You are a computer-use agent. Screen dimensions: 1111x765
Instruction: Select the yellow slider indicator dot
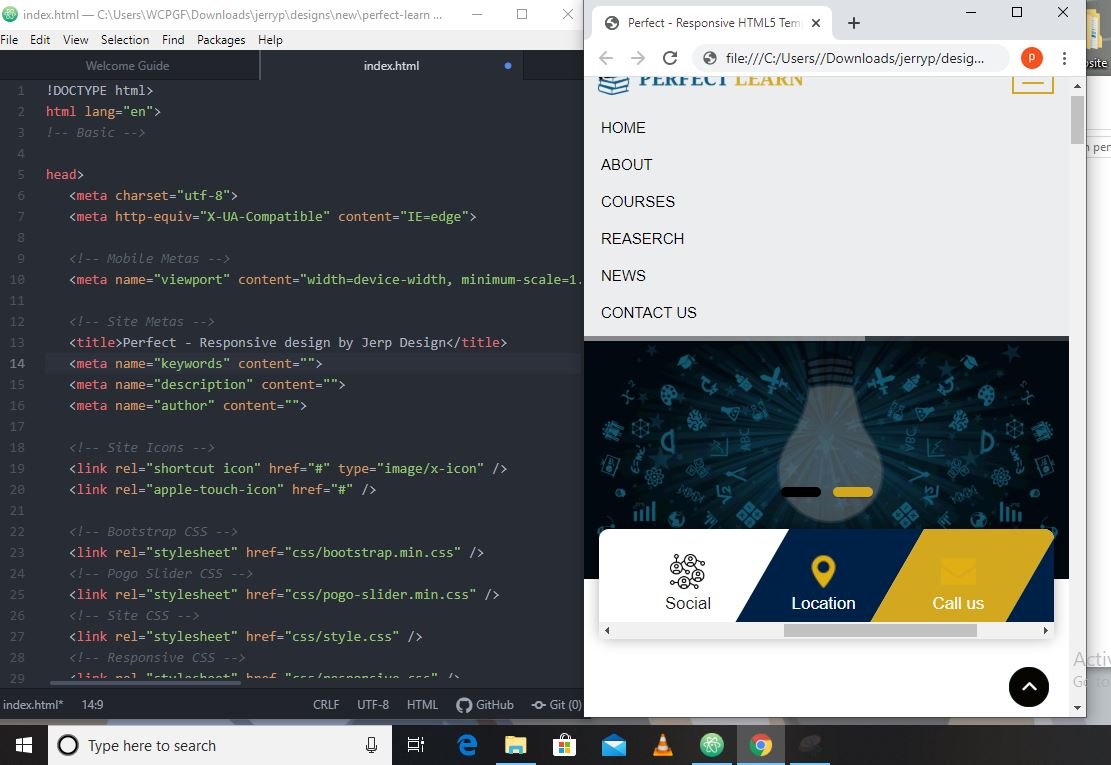click(x=853, y=492)
